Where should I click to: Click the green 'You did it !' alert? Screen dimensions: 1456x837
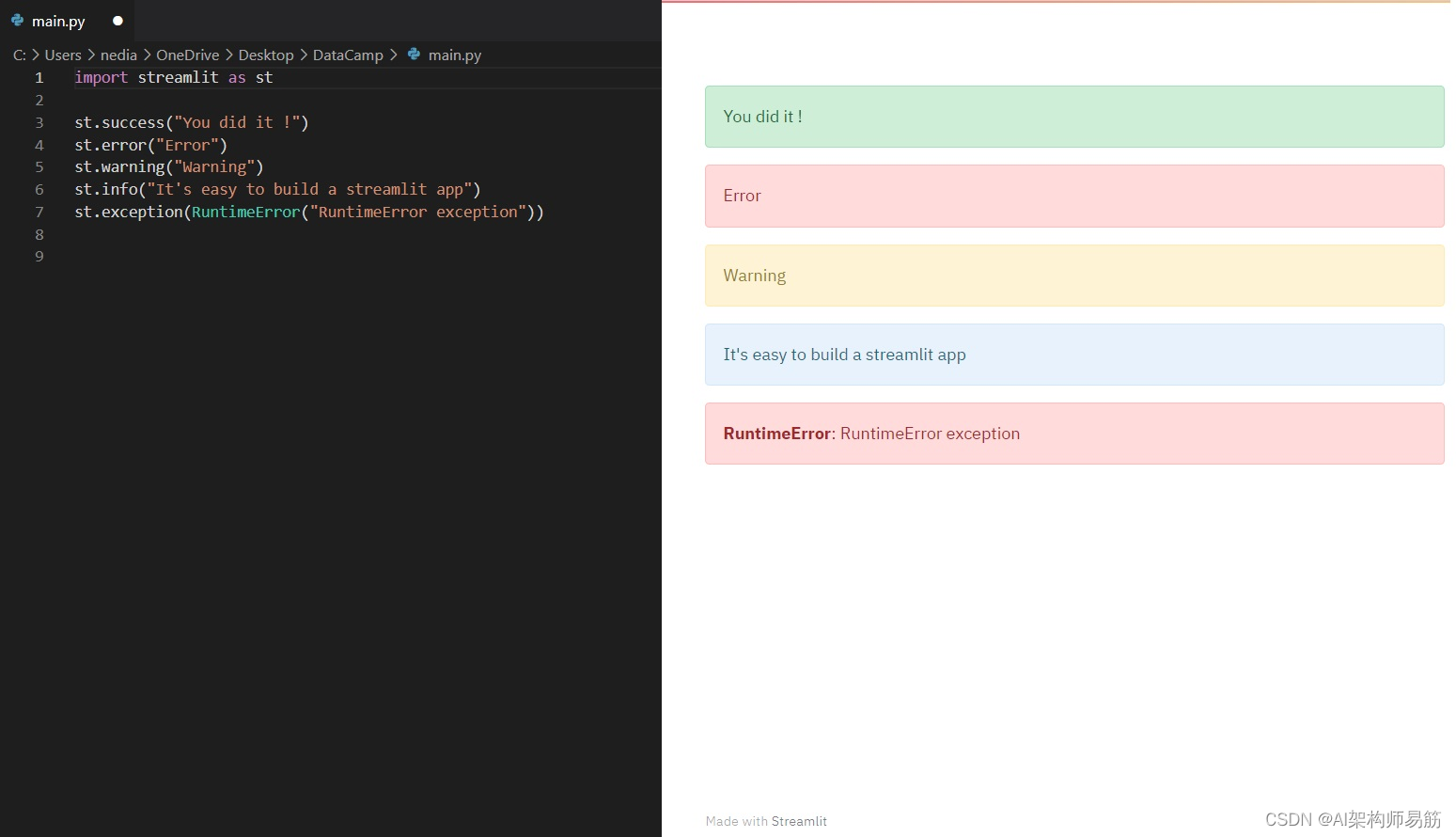[x=1074, y=117]
